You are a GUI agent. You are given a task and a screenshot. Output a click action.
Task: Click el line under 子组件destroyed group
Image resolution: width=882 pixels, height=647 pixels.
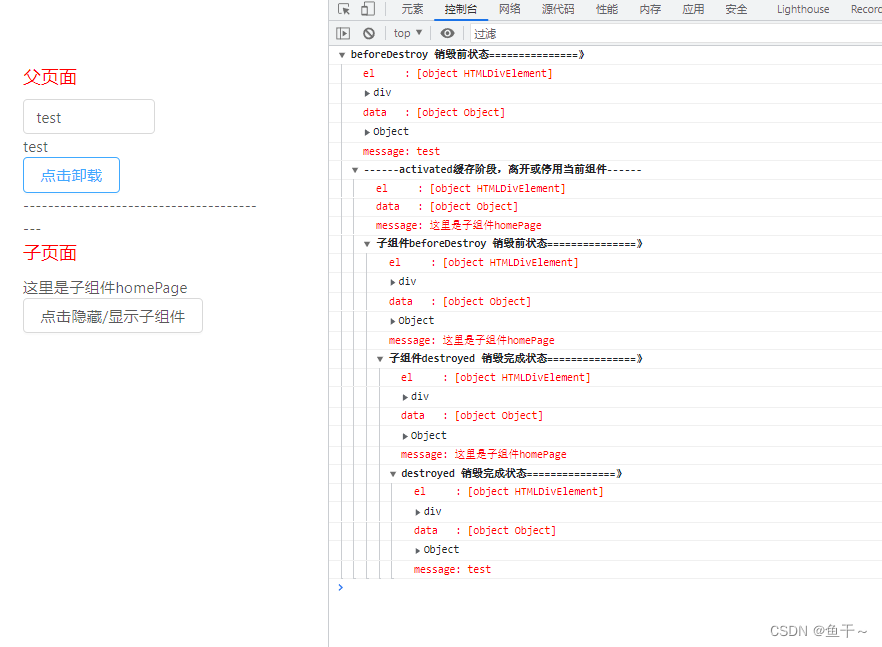click(x=496, y=378)
